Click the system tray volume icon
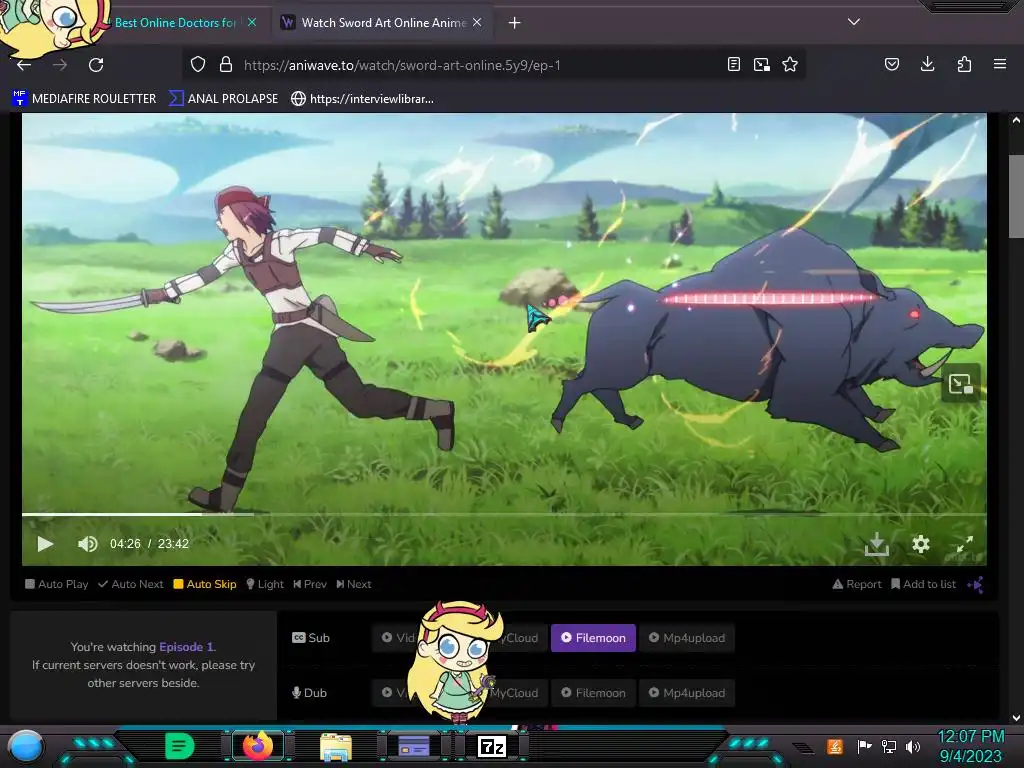The image size is (1024, 768). (x=913, y=746)
